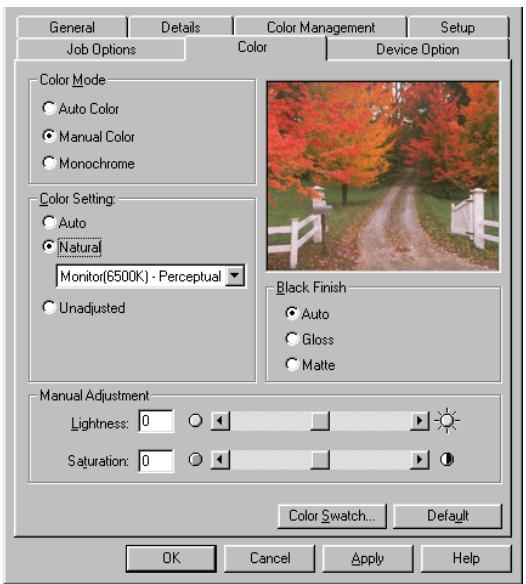Click the Color Swatch... button
526x584 pixels.
332,516
